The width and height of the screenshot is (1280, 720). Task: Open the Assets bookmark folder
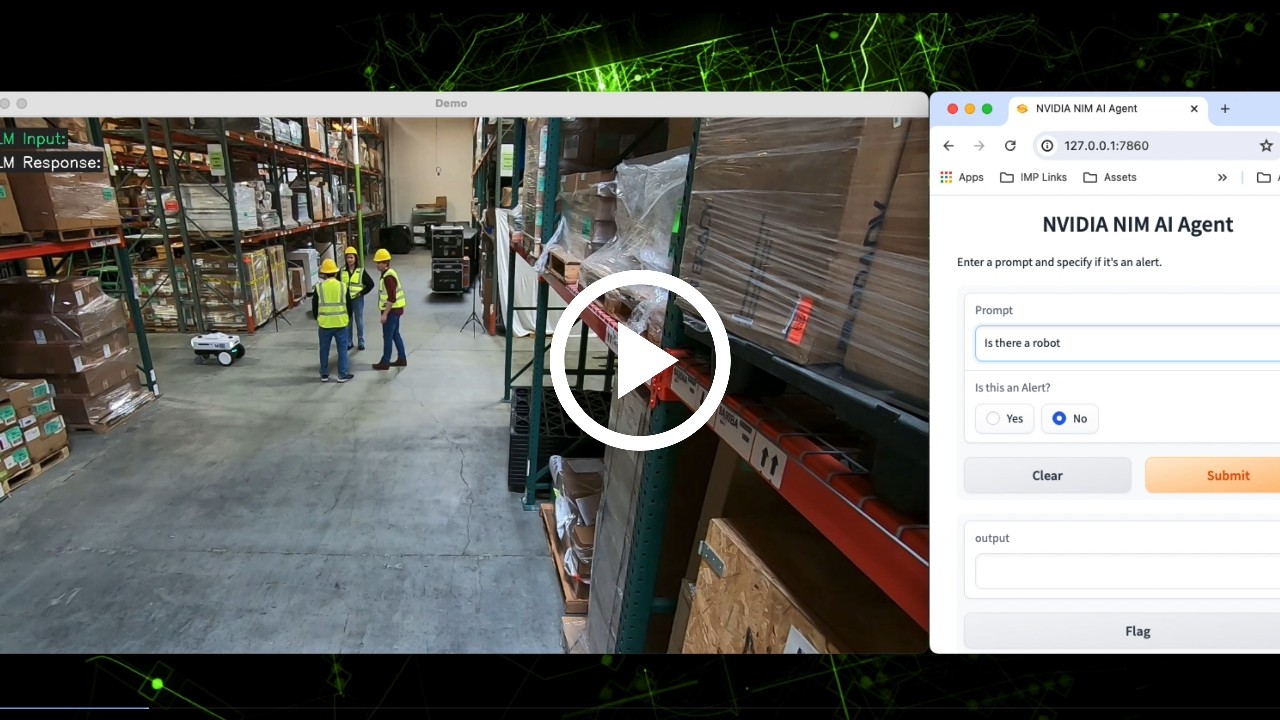(1110, 177)
